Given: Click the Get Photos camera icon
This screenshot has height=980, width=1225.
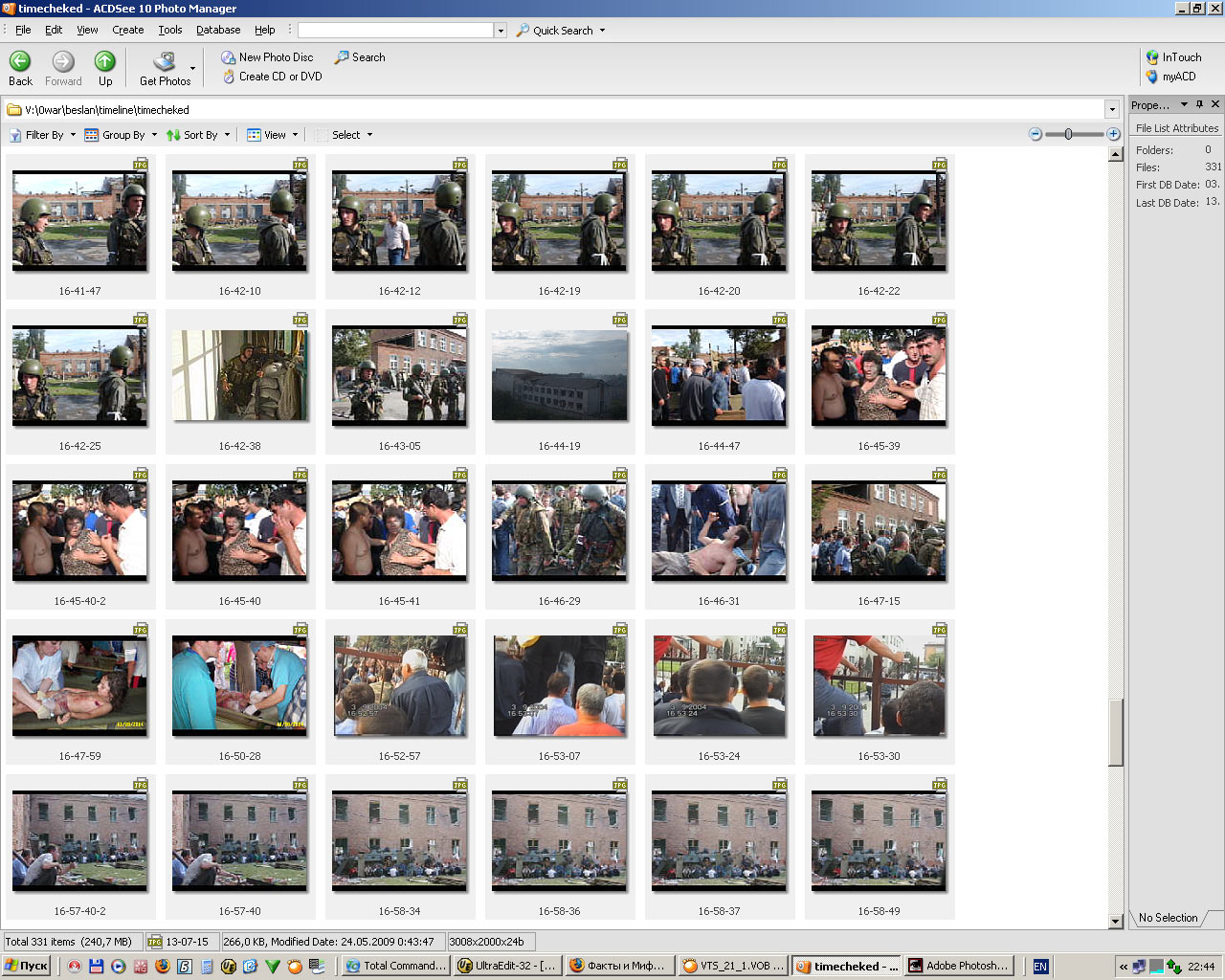Looking at the screenshot, I should tap(165, 62).
